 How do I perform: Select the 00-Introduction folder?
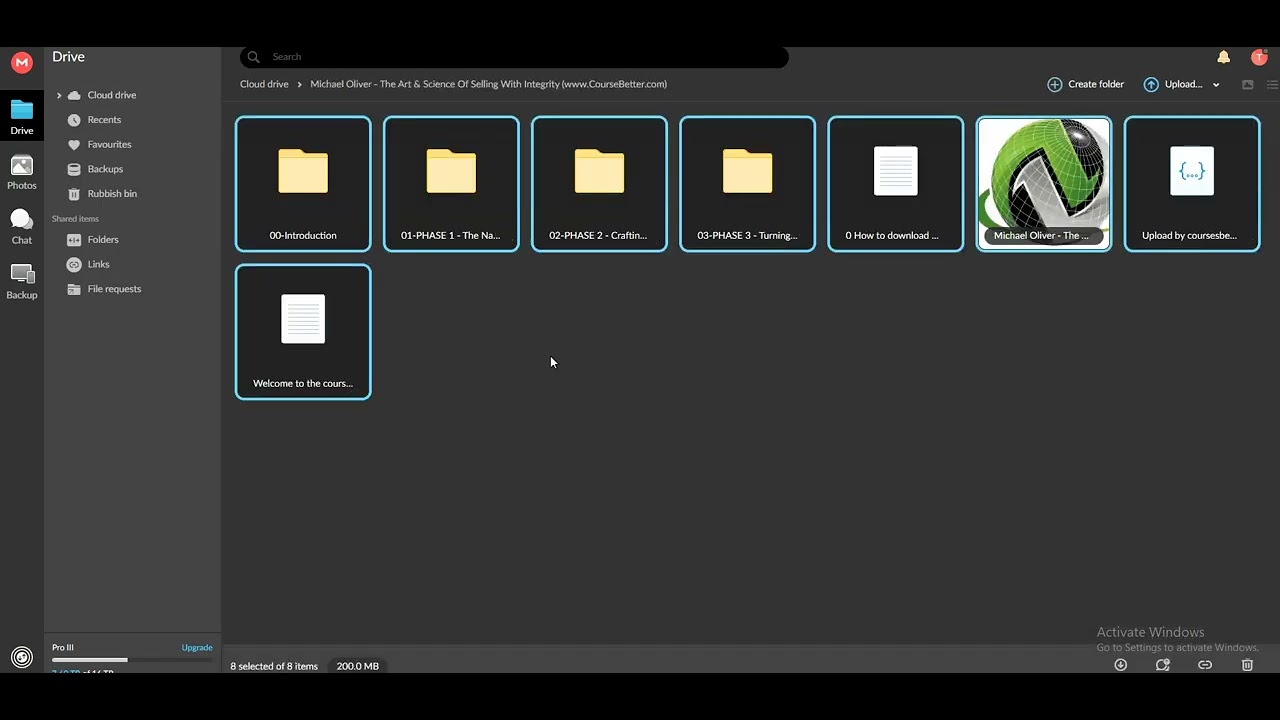303,184
